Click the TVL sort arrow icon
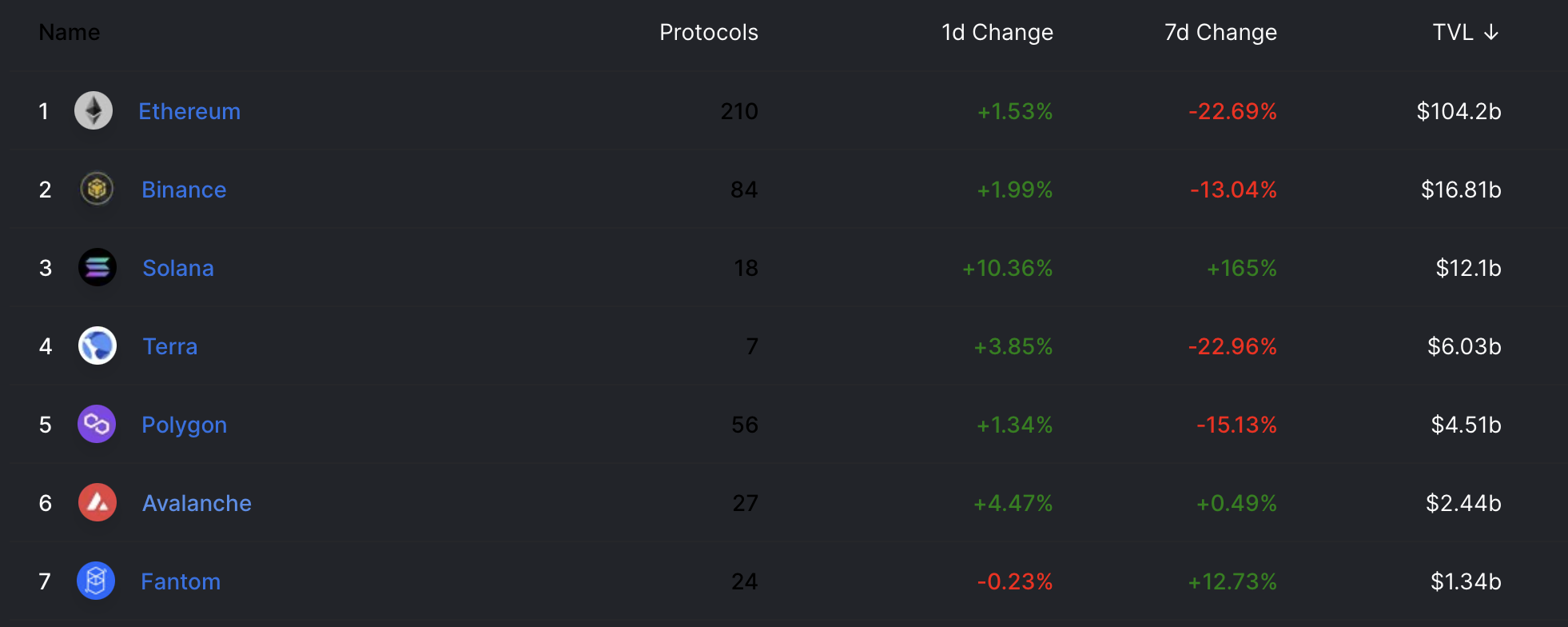 coord(1490,32)
